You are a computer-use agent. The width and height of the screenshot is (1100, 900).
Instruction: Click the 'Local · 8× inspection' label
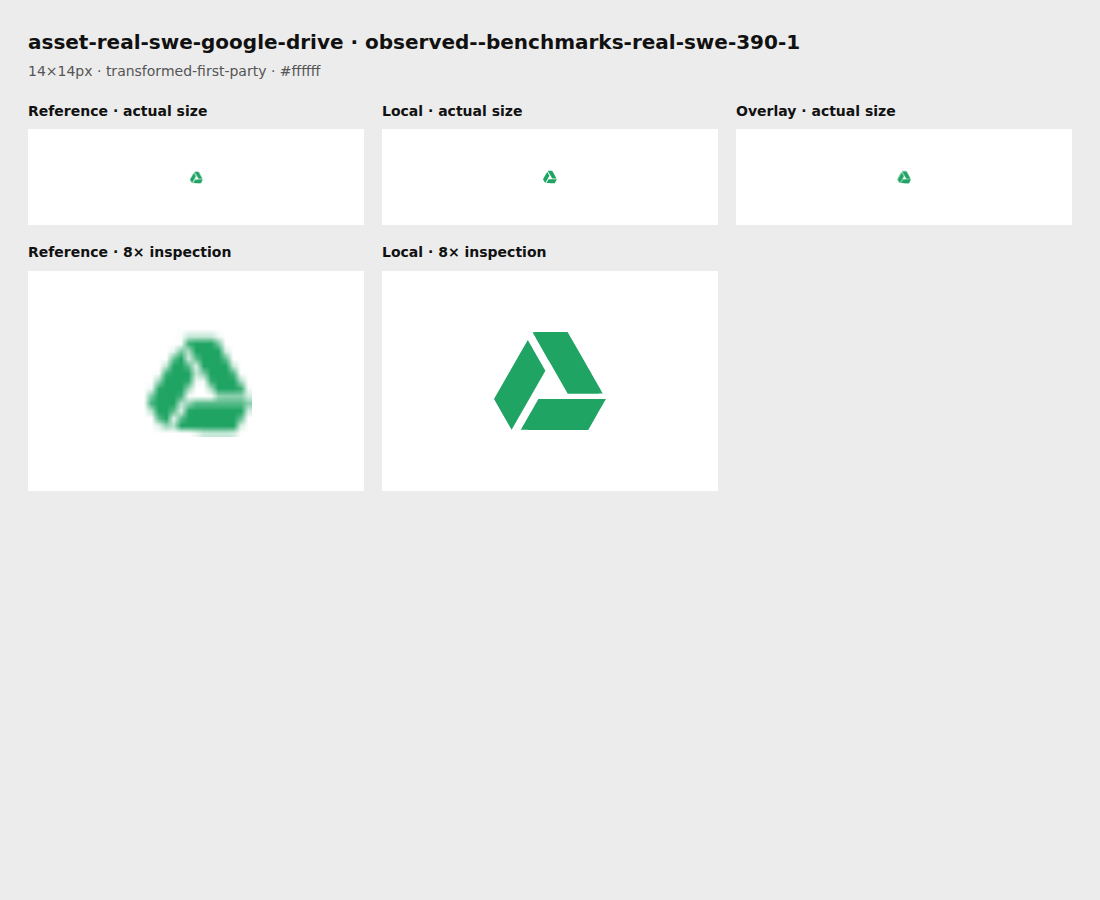(x=464, y=252)
